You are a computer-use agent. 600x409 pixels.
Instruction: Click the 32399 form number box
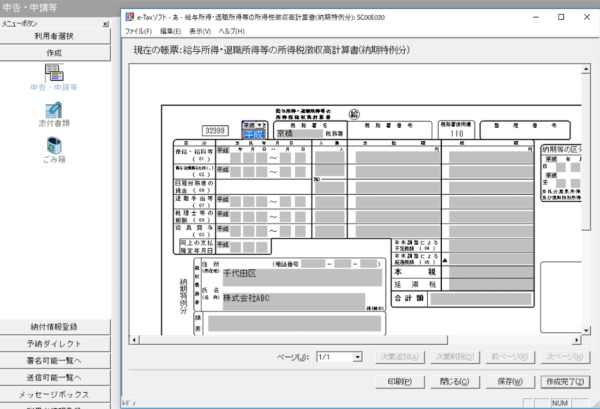[215, 130]
